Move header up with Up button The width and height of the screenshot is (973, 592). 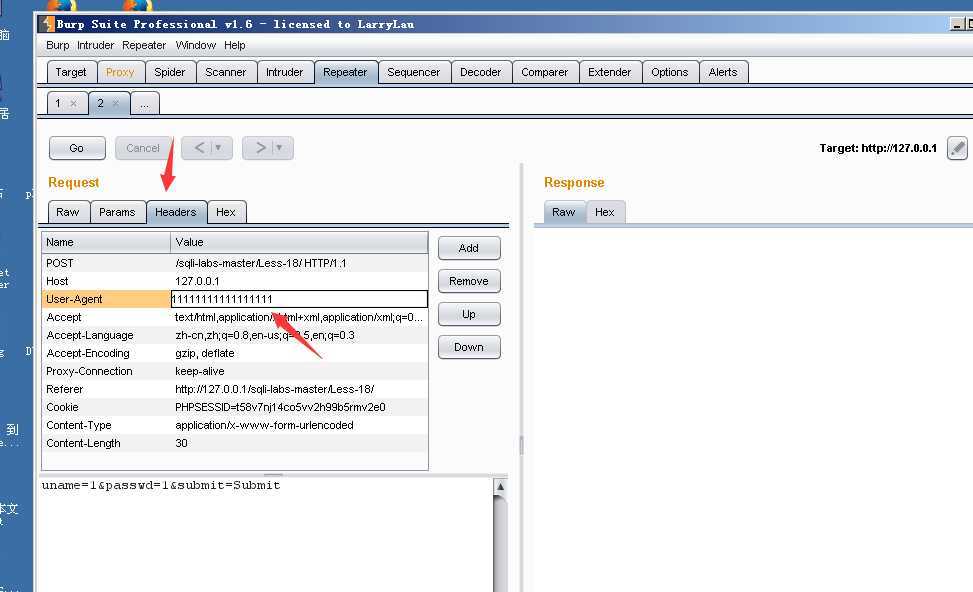(469, 314)
